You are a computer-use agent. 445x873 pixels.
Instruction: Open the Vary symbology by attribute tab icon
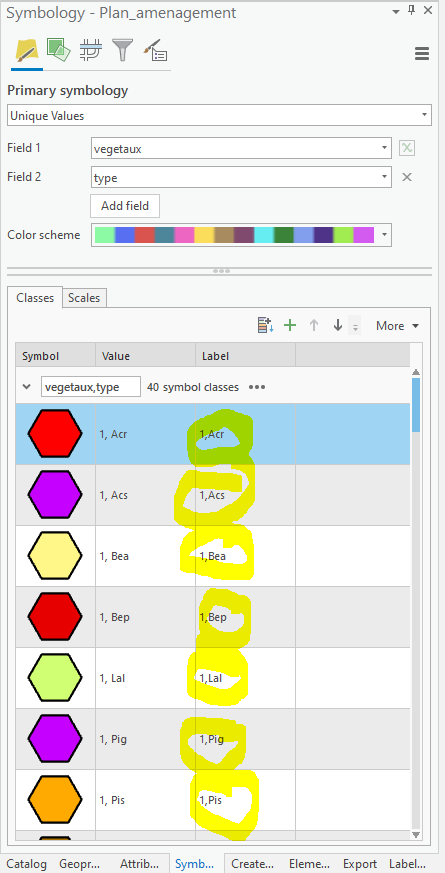(58, 50)
